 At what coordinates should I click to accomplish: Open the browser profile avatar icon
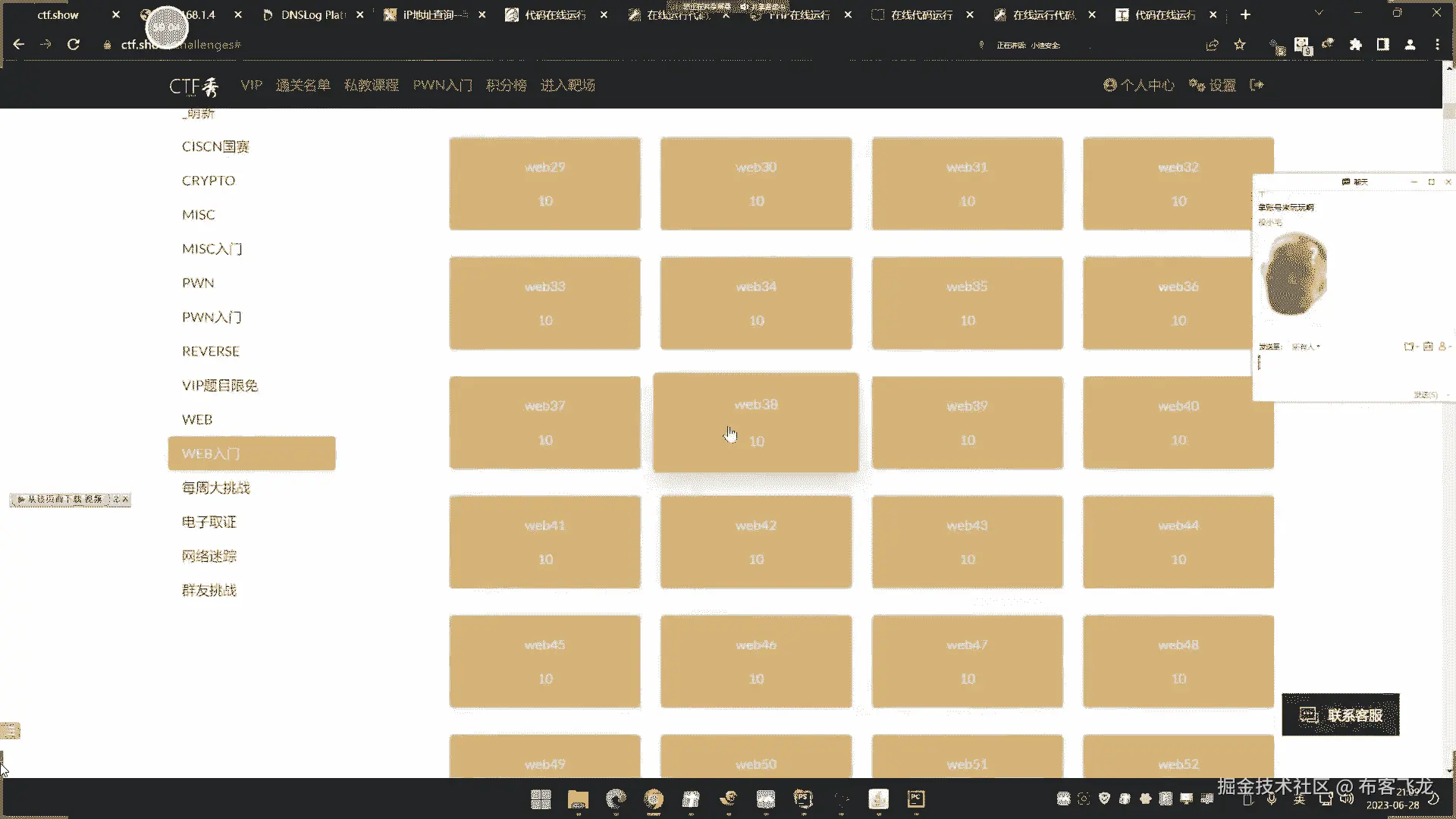pyautogui.click(x=1410, y=45)
